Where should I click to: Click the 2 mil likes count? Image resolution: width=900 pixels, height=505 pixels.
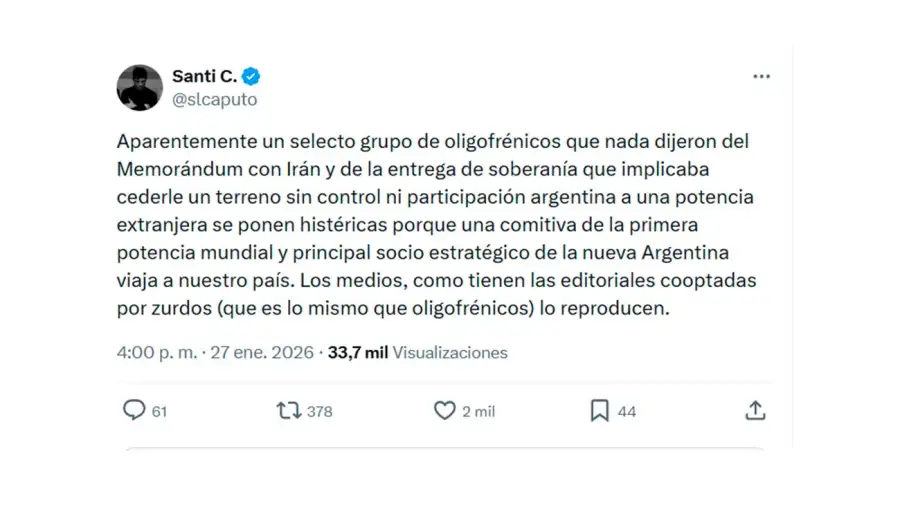click(x=478, y=411)
